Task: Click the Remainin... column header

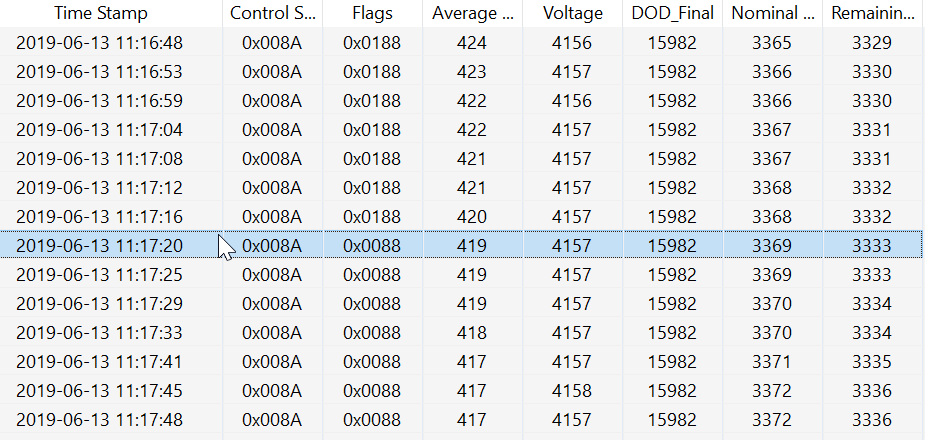Action: (x=874, y=13)
